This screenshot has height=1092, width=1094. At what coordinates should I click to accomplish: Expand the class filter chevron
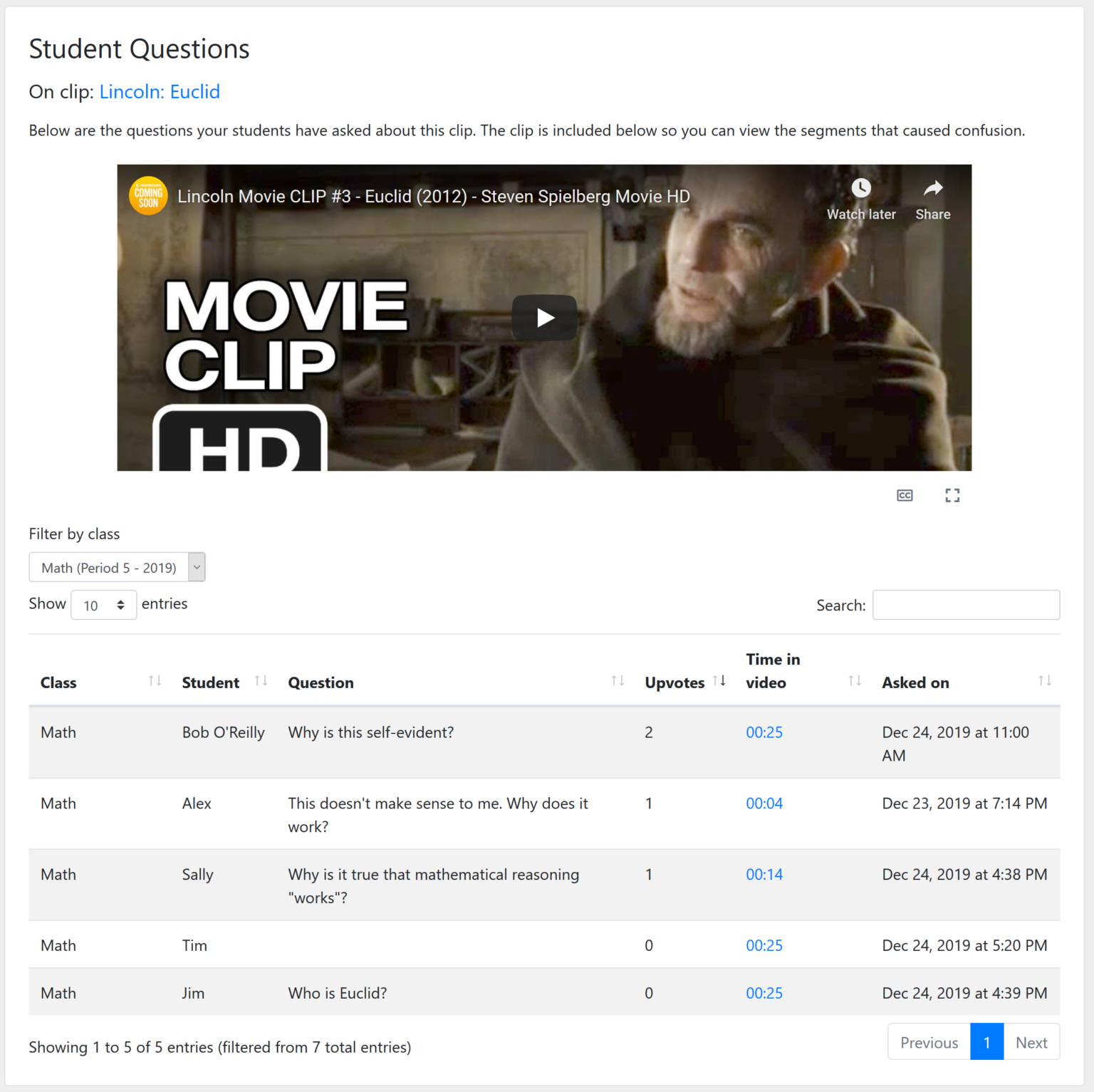click(x=197, y=567)
